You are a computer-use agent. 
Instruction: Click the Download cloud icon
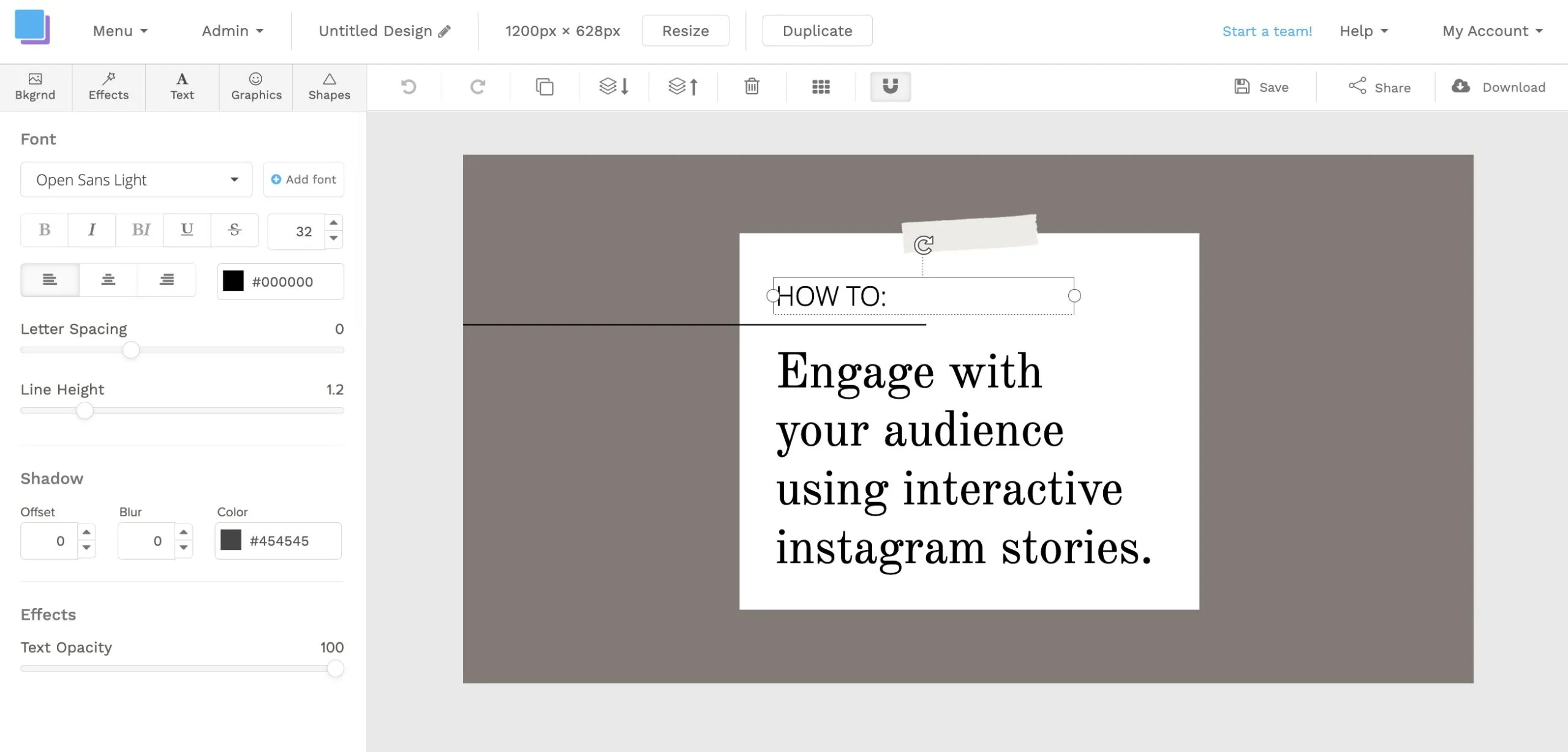[1461, 86]
